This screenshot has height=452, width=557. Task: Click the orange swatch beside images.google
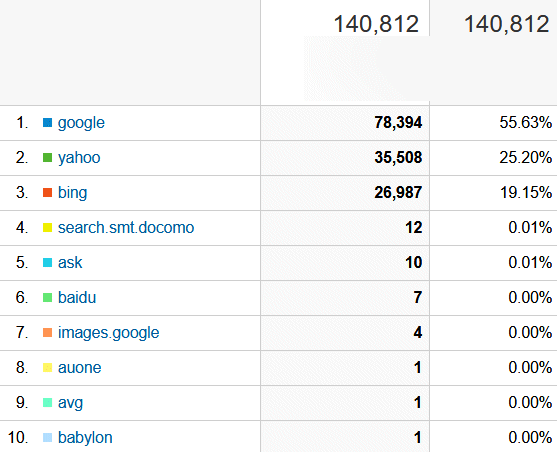coord(47,333)
